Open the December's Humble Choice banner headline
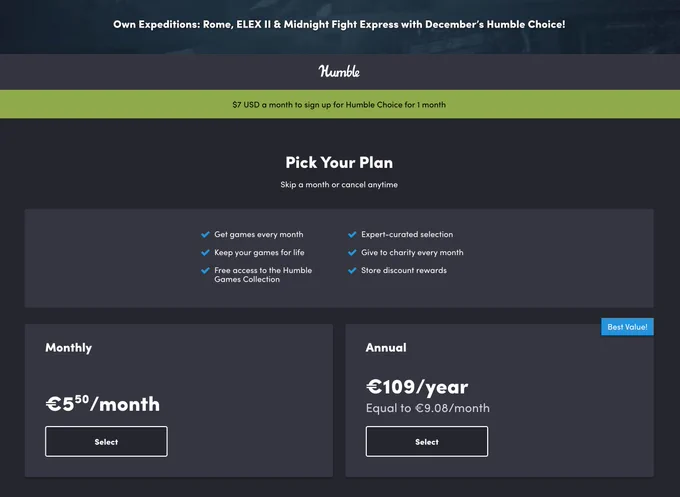The height and width of the screenshot is (497, 680). click(x=339, y=24)
